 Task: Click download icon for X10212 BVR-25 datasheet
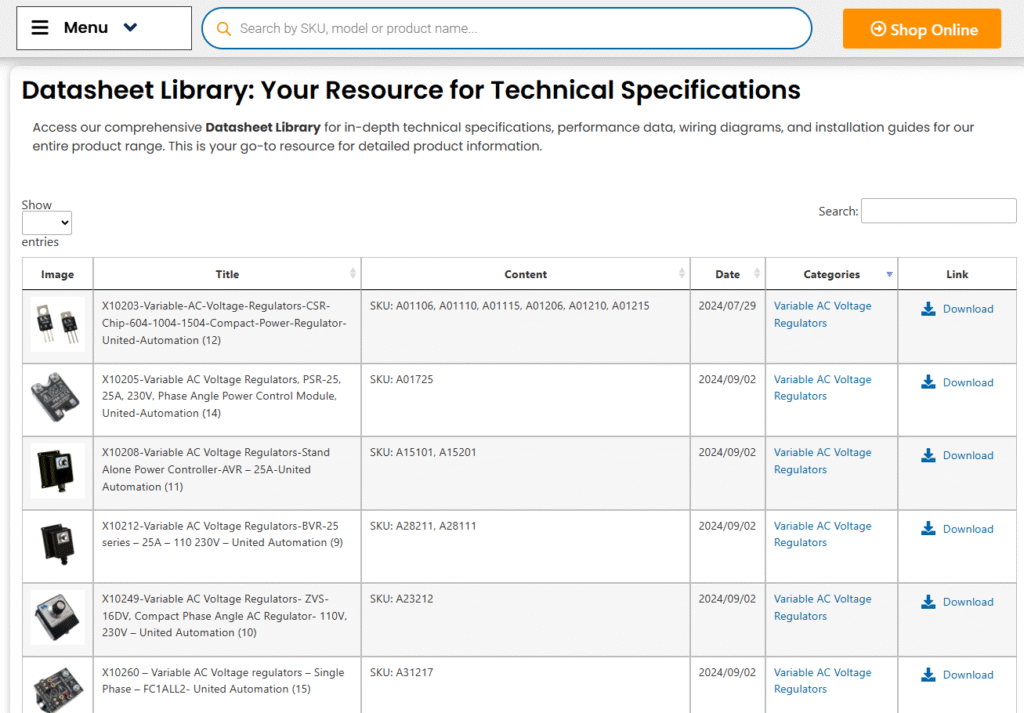point(928,529)
